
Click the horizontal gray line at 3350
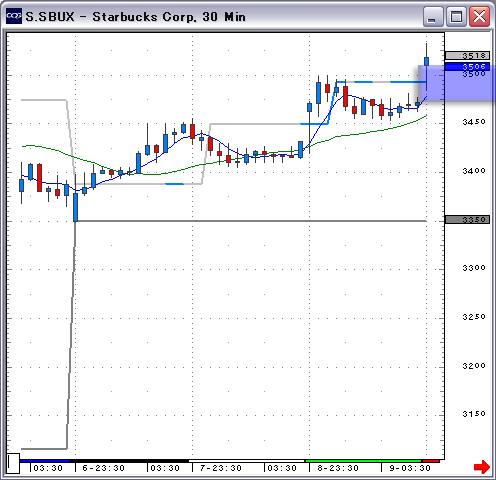[251, 221]
